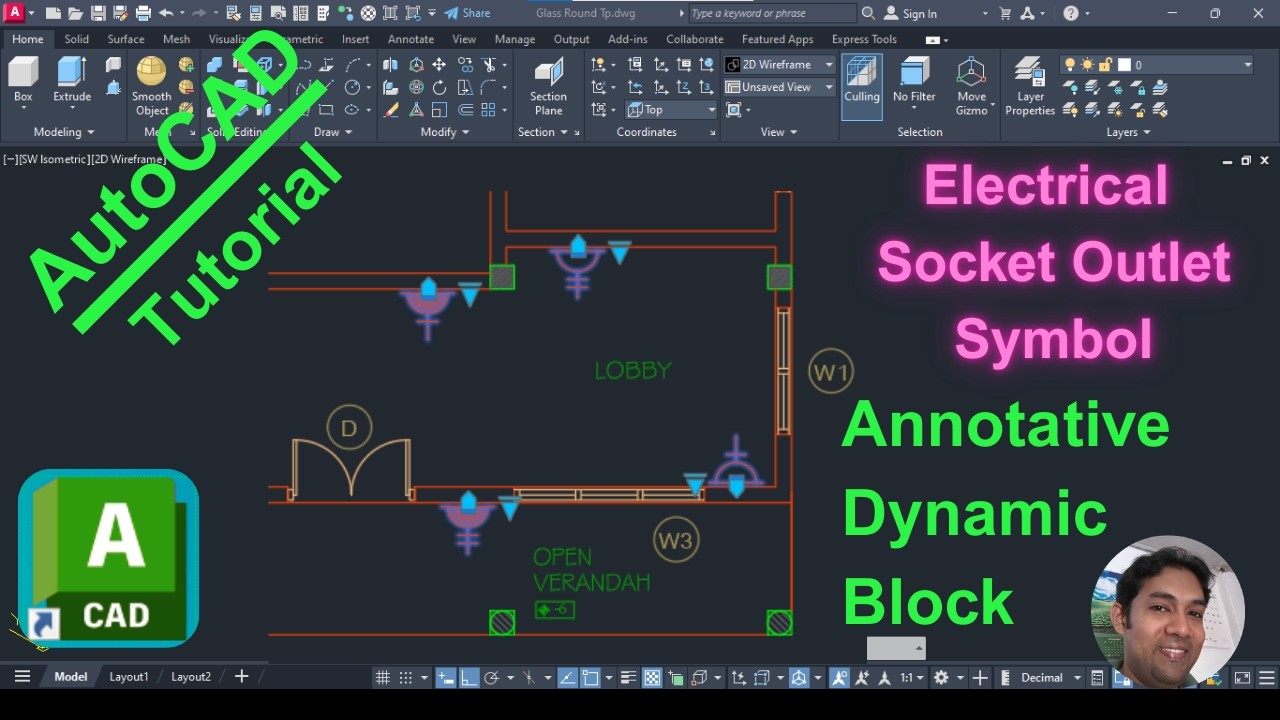
Task: Click the search magnifier icon
Action: (x=868, y=13)
